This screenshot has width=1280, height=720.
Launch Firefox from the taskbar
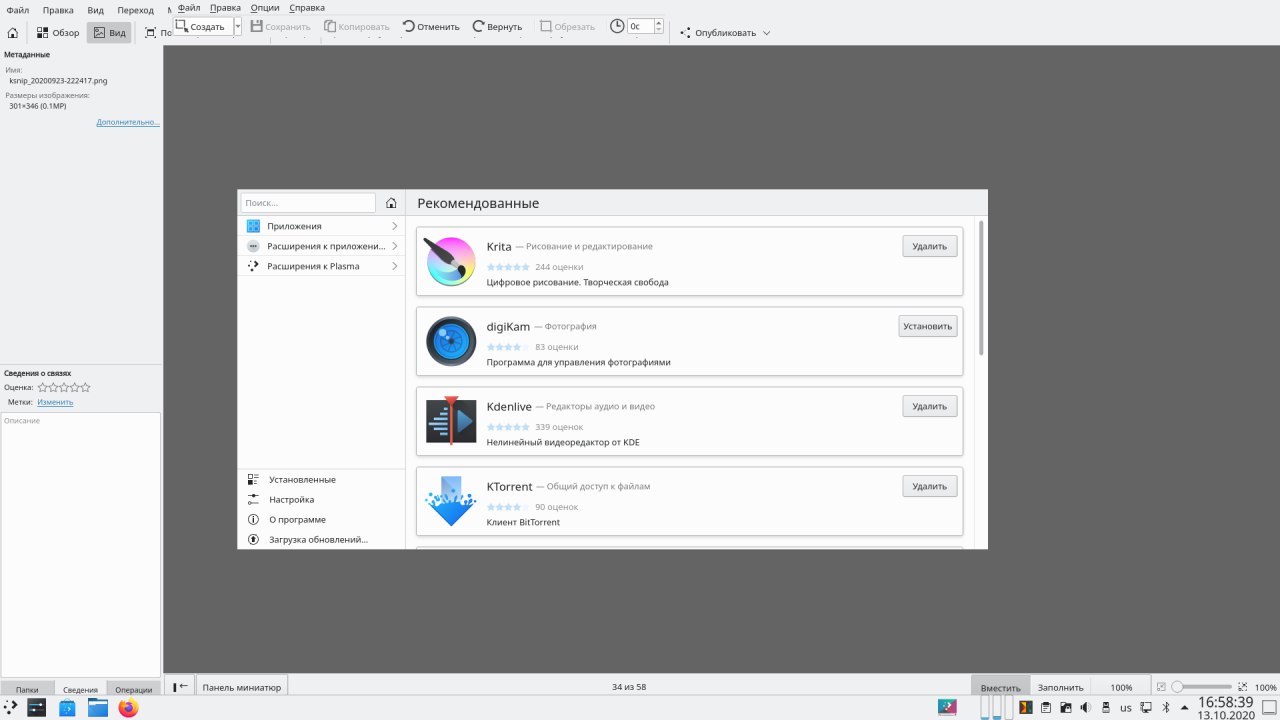[128, 708]
